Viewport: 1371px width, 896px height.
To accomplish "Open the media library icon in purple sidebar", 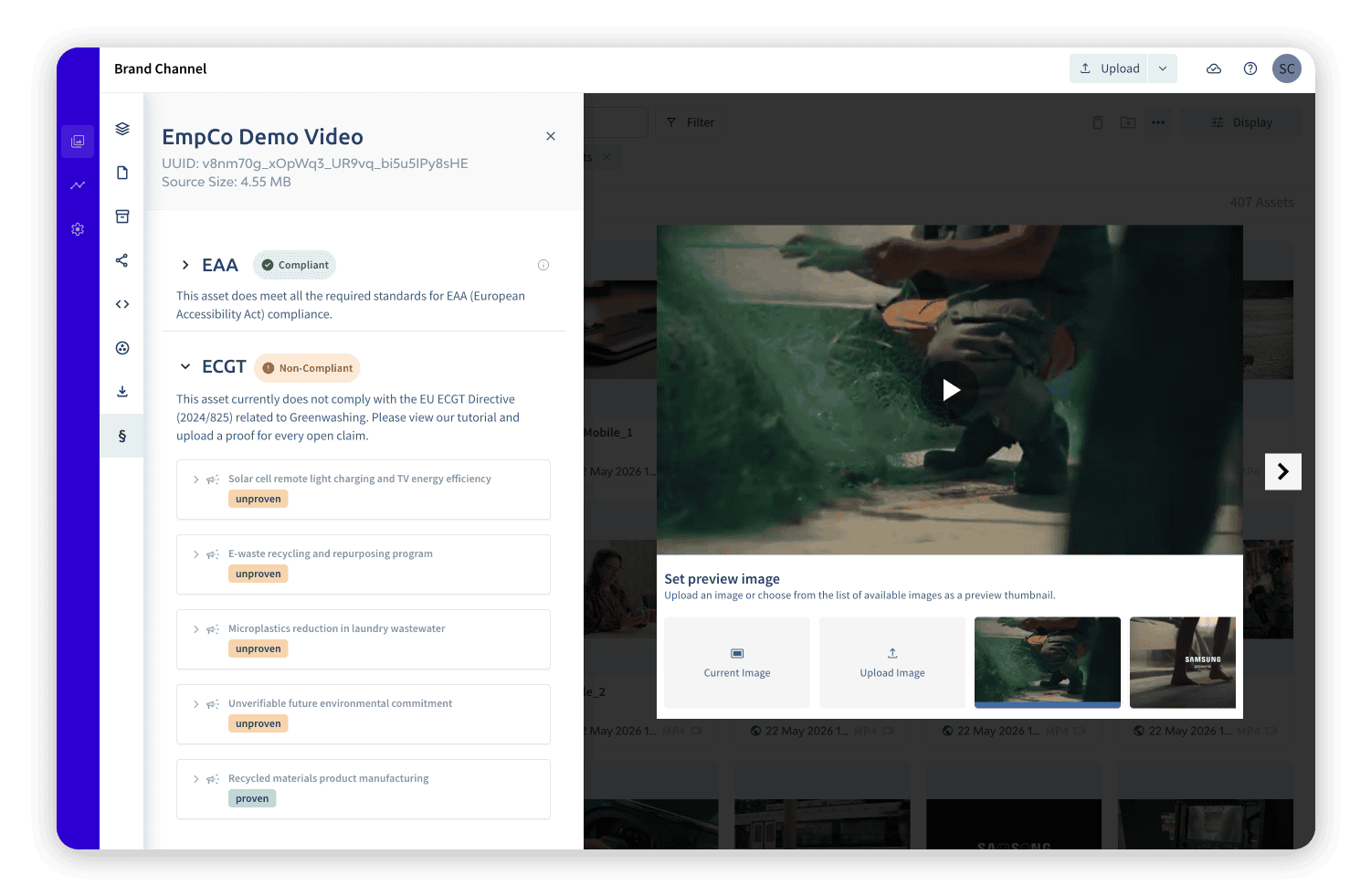I will click(x=78, y=142).
